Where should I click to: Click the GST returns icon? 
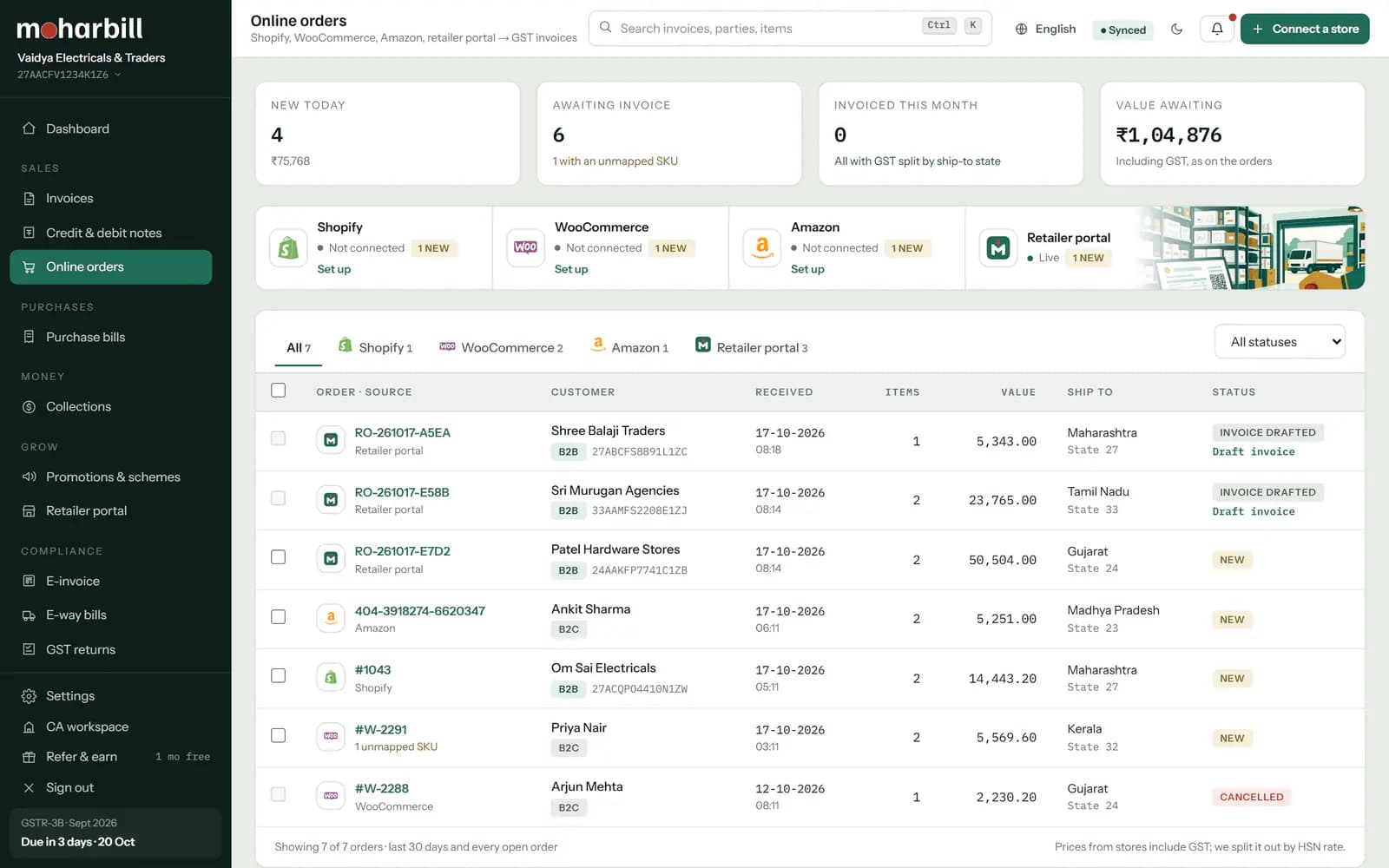tap(29, 649)
